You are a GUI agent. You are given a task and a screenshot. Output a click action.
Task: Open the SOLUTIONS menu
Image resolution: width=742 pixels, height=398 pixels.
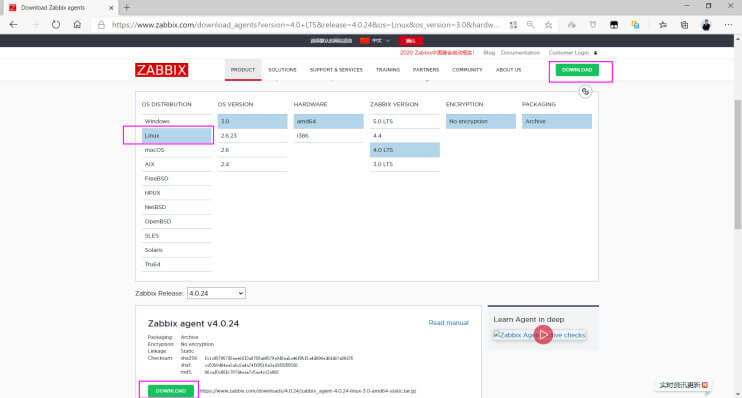282,70
